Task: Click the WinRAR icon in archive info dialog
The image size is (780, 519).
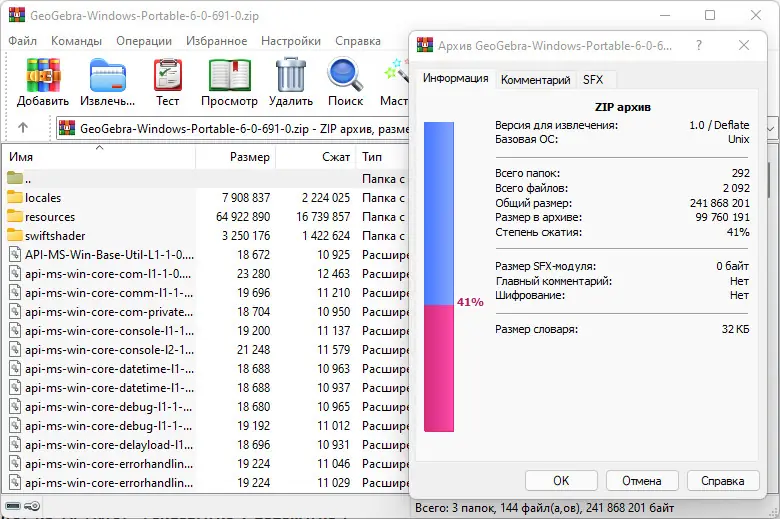Action: click(425, 45)
